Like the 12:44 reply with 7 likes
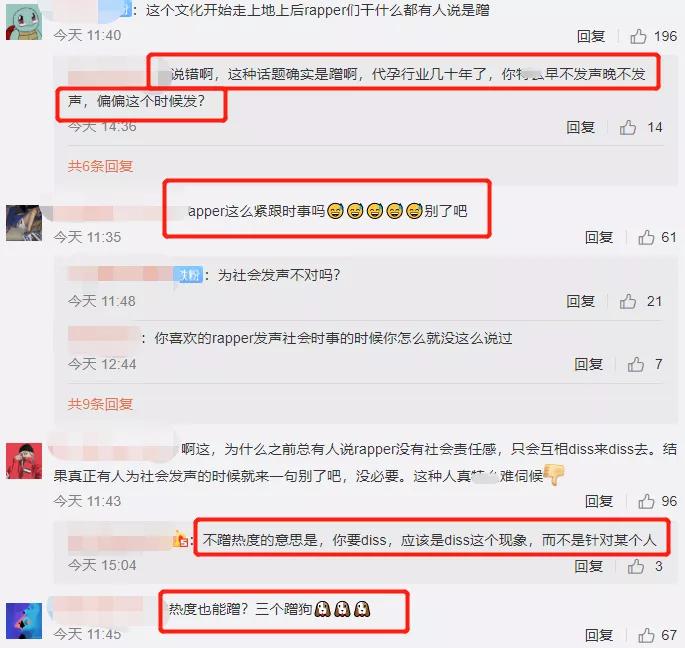The height and width of the screenshot is (648, 685). [636, 364]
